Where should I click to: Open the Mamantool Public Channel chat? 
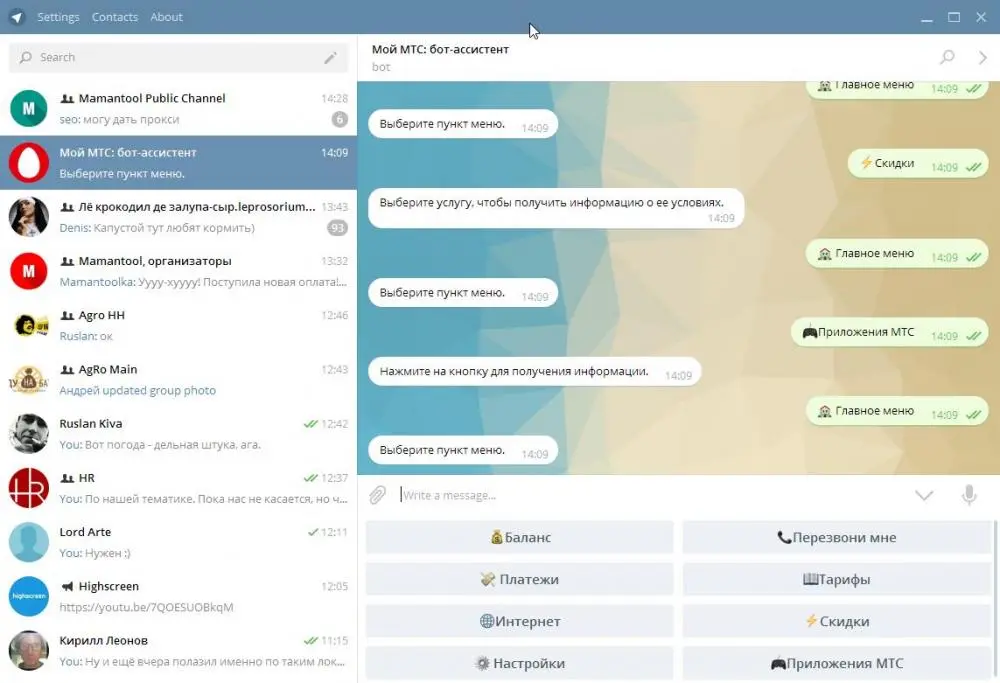[x=179, y=108]
